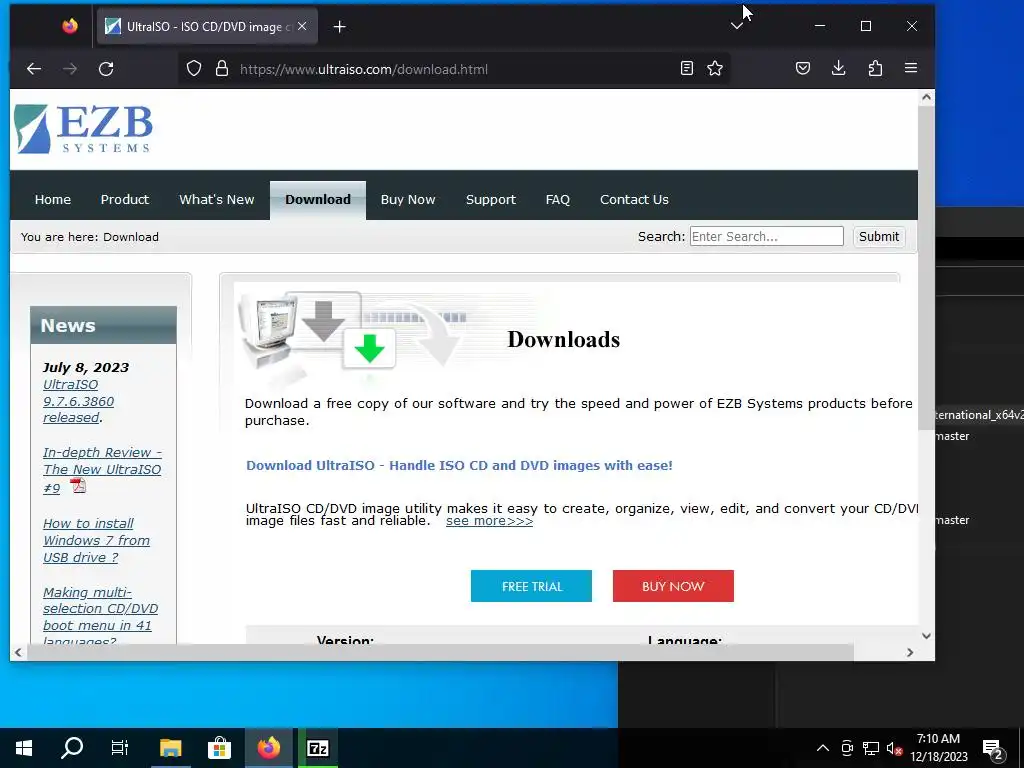Viewport: 1024px width, 768px height.
Task: Click the horizontal scrollbar right arrow
Action: (x=910, y=652)
